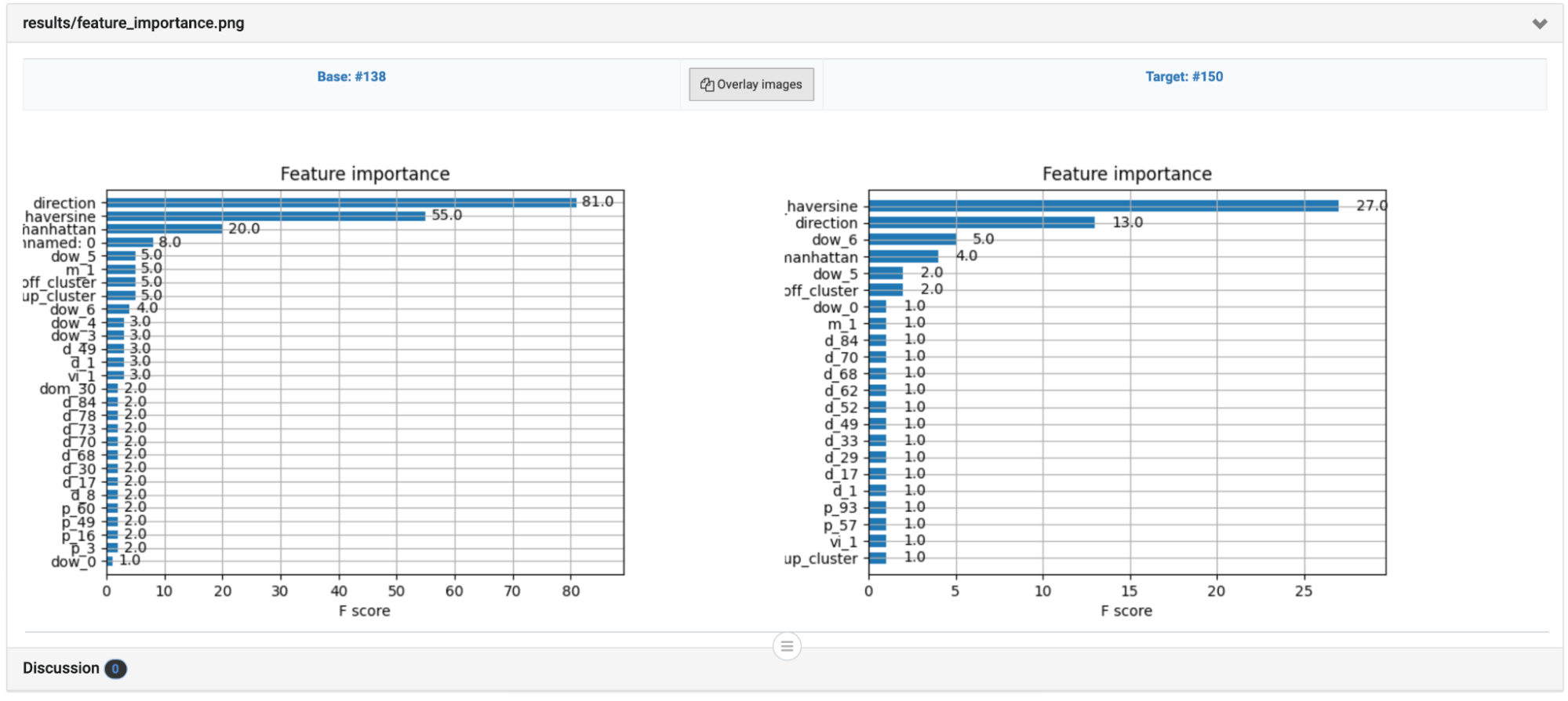Collapse the feature_importance.png file section chevron
Viewport: 1568px width, 701px height.
pos(1539,24)
